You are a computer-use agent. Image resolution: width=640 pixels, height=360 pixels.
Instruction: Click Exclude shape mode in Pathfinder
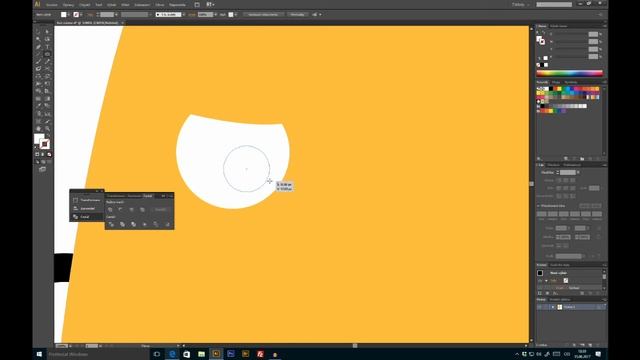click(142, 209)
